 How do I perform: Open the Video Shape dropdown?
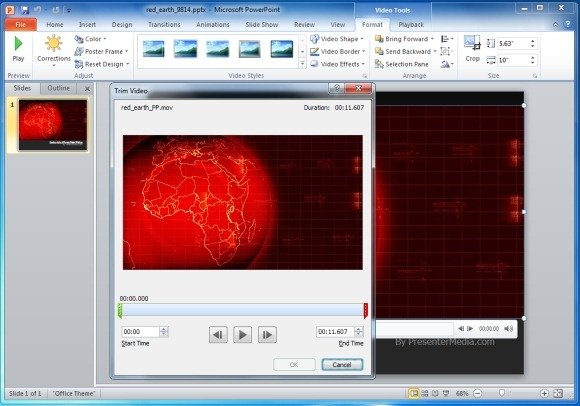(x=362, y=39)
